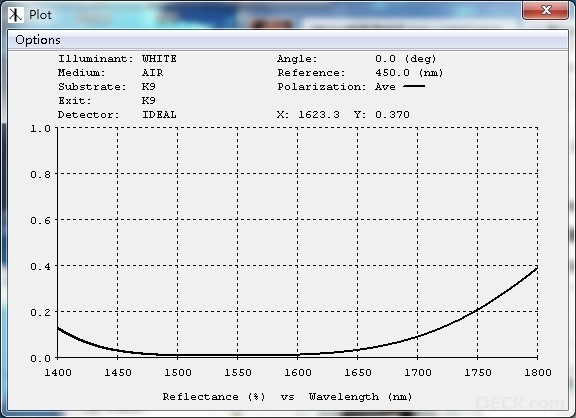This screenshot has width=576, height=418.
Task: Select the Medium value AIR
Action: 152,73
